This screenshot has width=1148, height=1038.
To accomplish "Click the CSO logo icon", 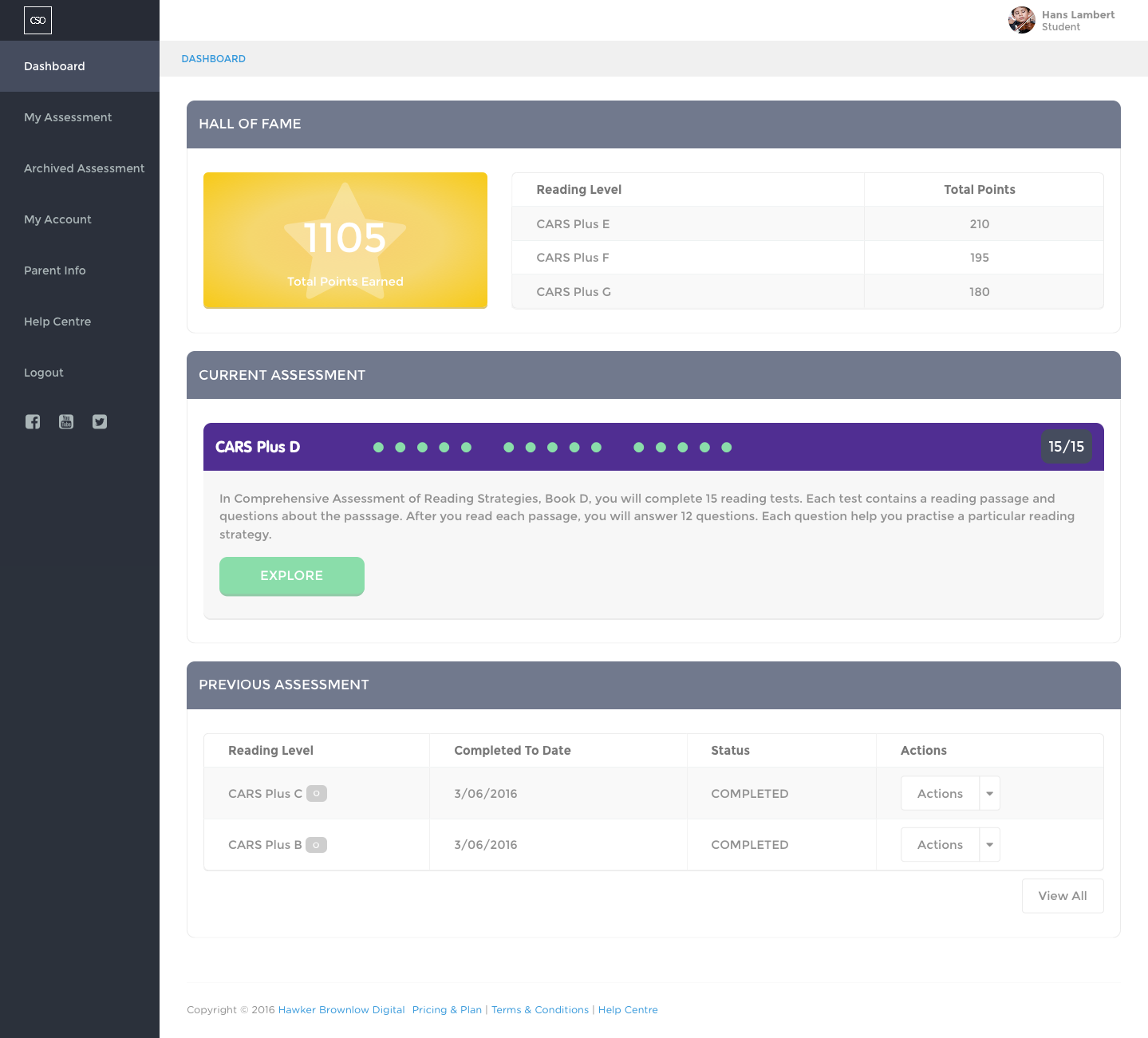I will point(37,20).
